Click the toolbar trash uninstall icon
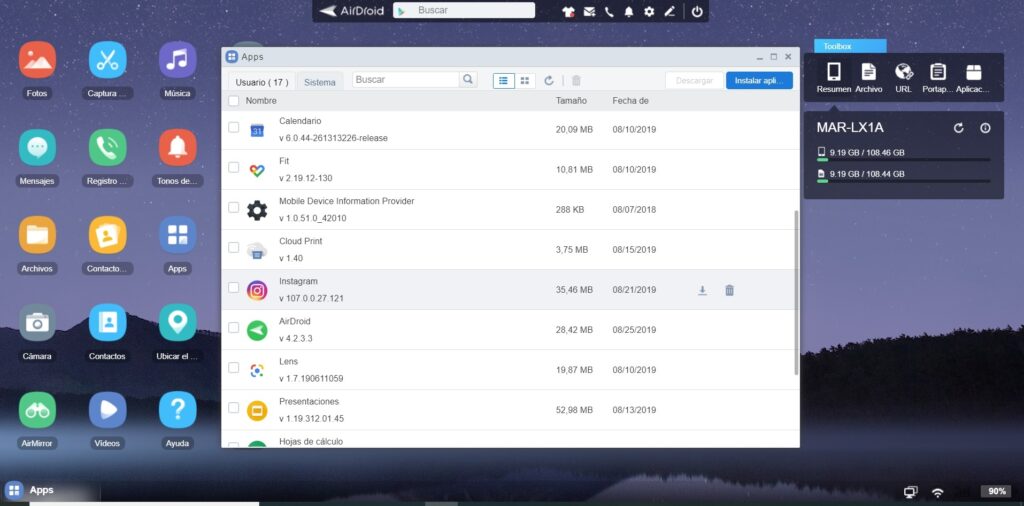 click(576, 80)
